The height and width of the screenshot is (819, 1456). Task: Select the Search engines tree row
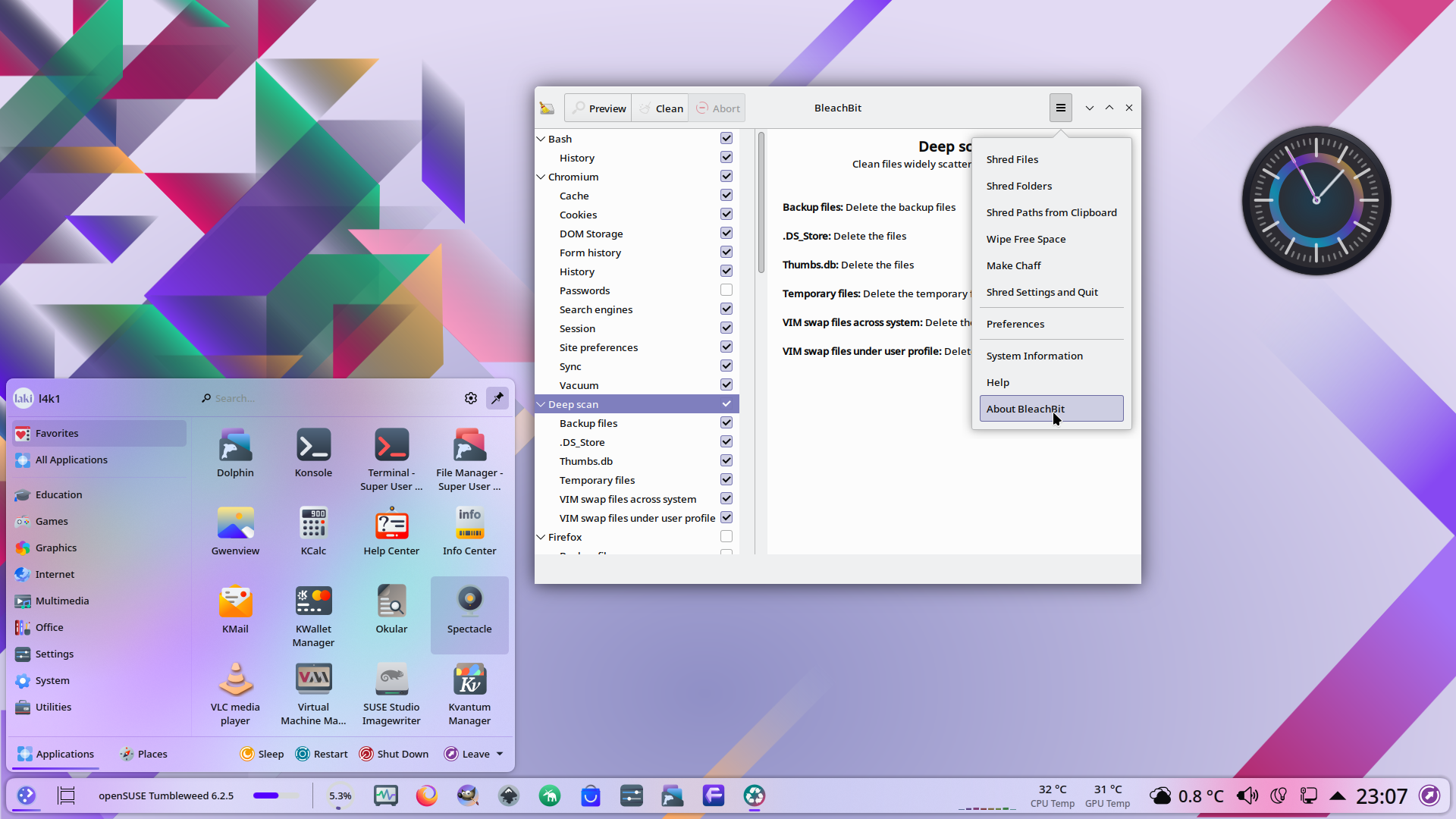click(637, 309)
